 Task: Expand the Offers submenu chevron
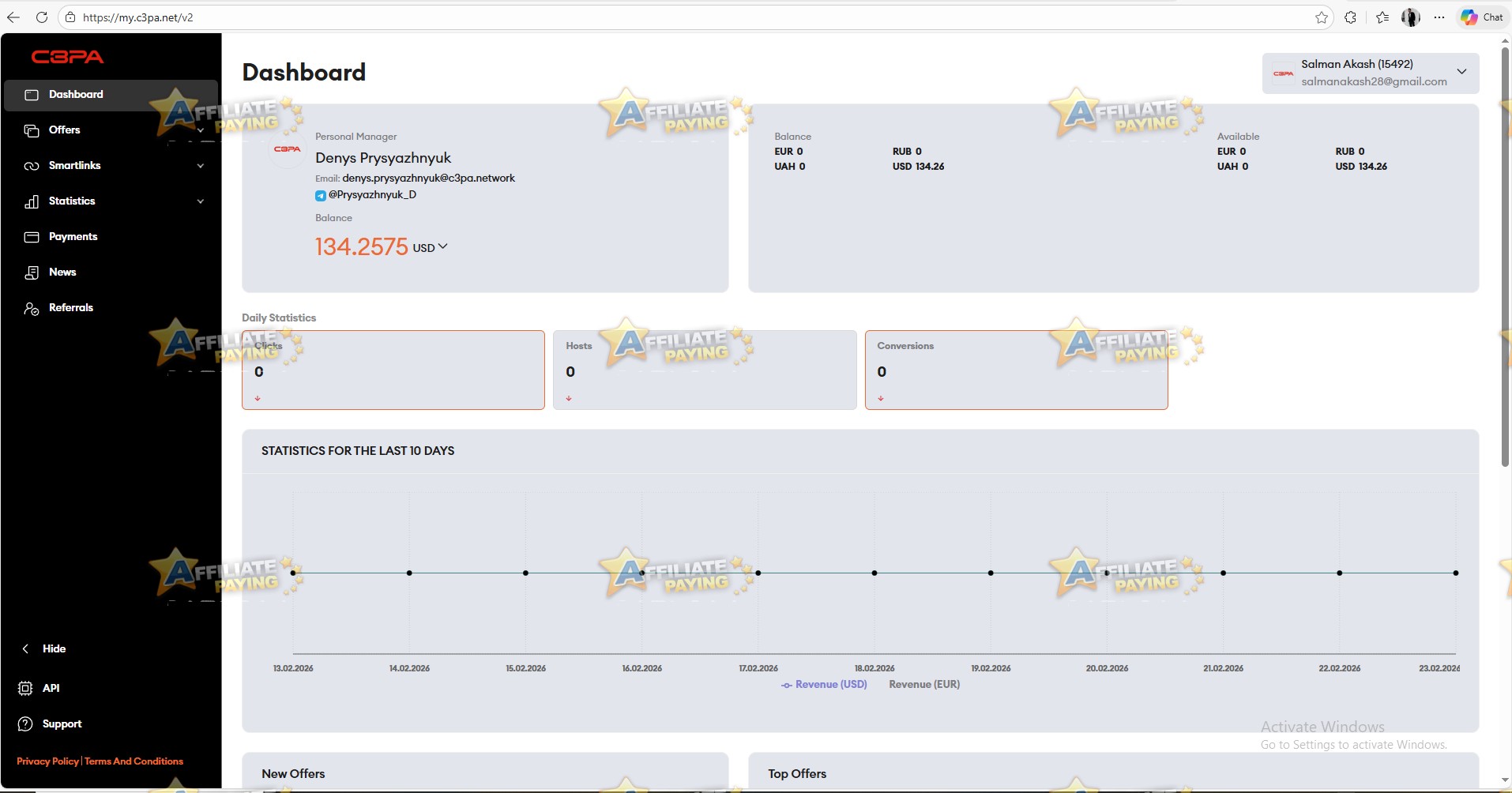tap(201, 130)
